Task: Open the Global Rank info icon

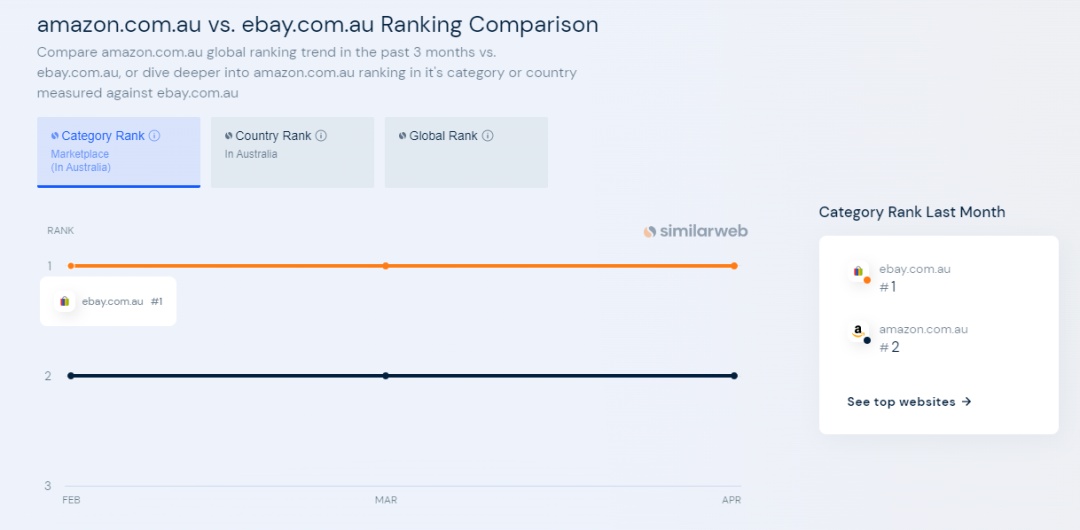Action: pos(488,136)
